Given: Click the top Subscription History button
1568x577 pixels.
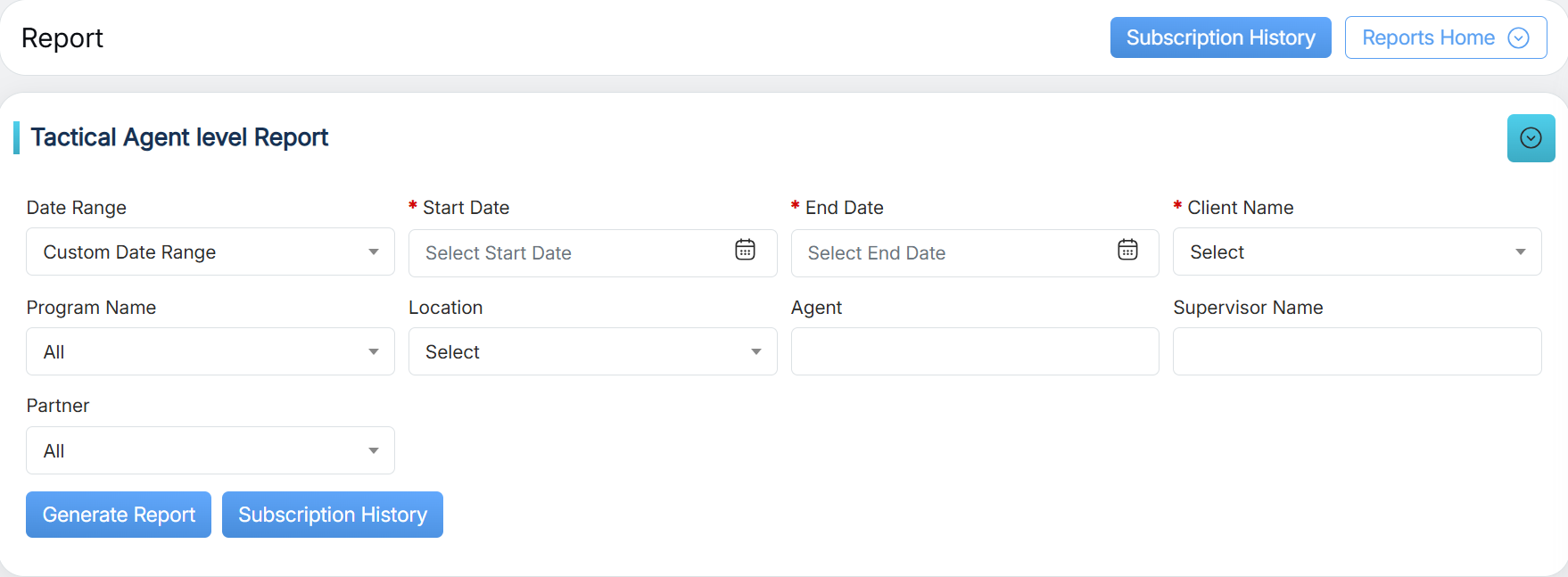Looking at the screenshot, I should [1220, 37].
